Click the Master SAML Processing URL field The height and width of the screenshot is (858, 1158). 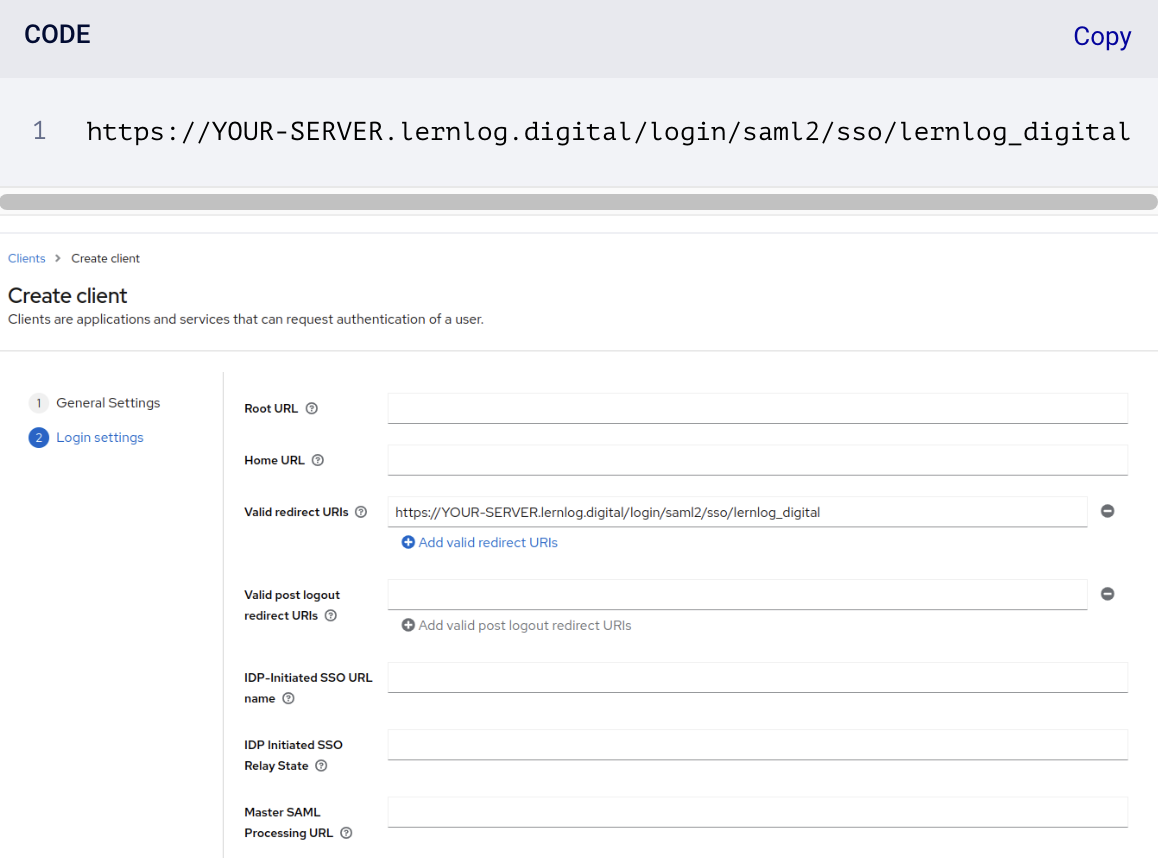[757, 812]
